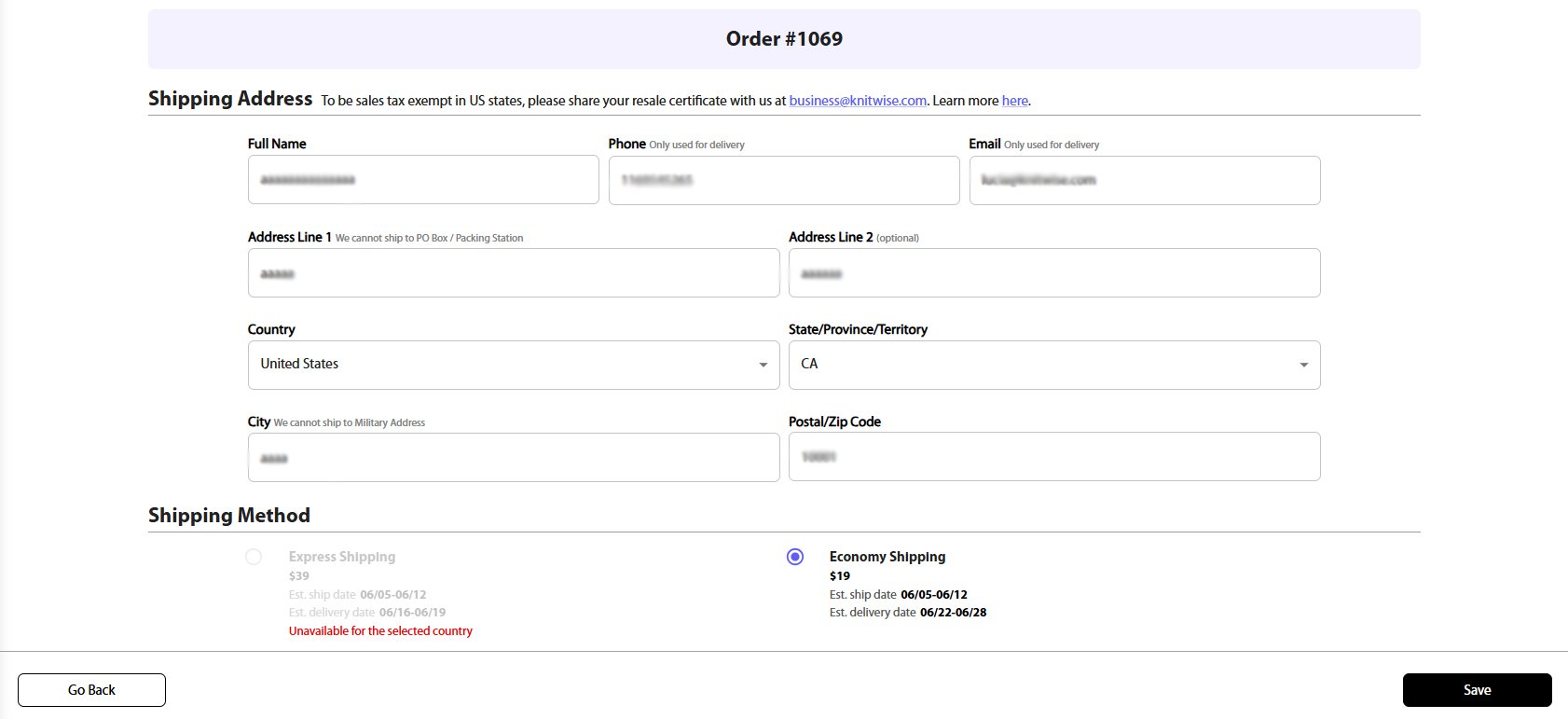Screen dimensions: 1568x719
Task: Select the Economy Shipping radio button
Action: pos(795,557)
